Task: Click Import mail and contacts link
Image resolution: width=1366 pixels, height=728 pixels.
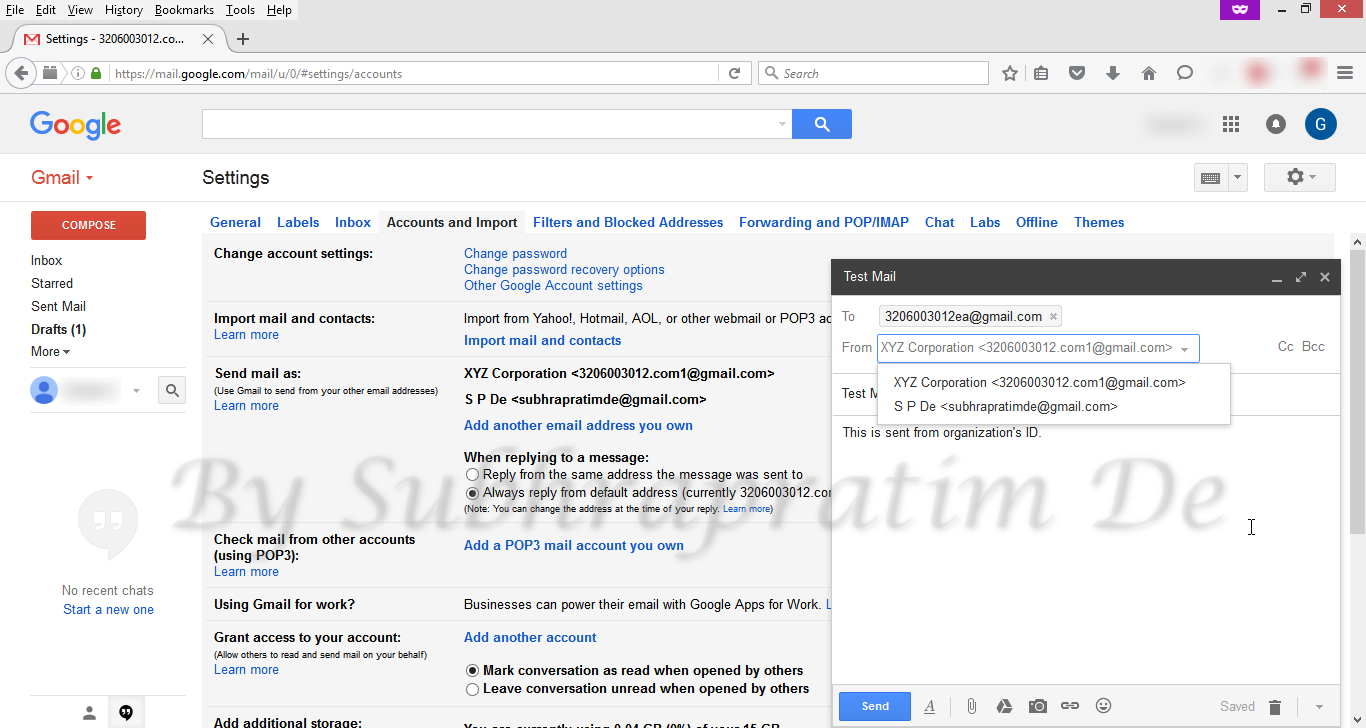Action: coord(542,341)
